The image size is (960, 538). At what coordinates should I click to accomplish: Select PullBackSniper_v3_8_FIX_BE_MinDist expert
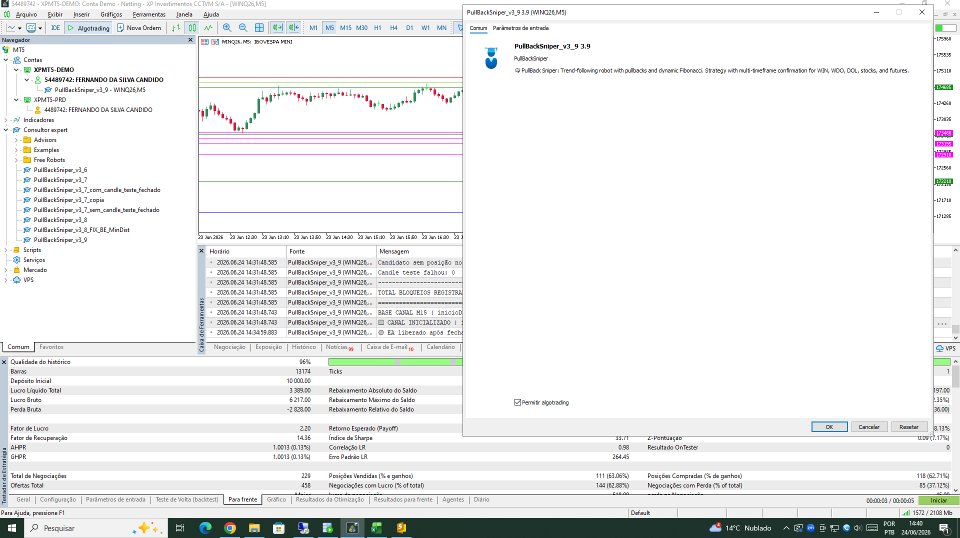coord(81,230)
